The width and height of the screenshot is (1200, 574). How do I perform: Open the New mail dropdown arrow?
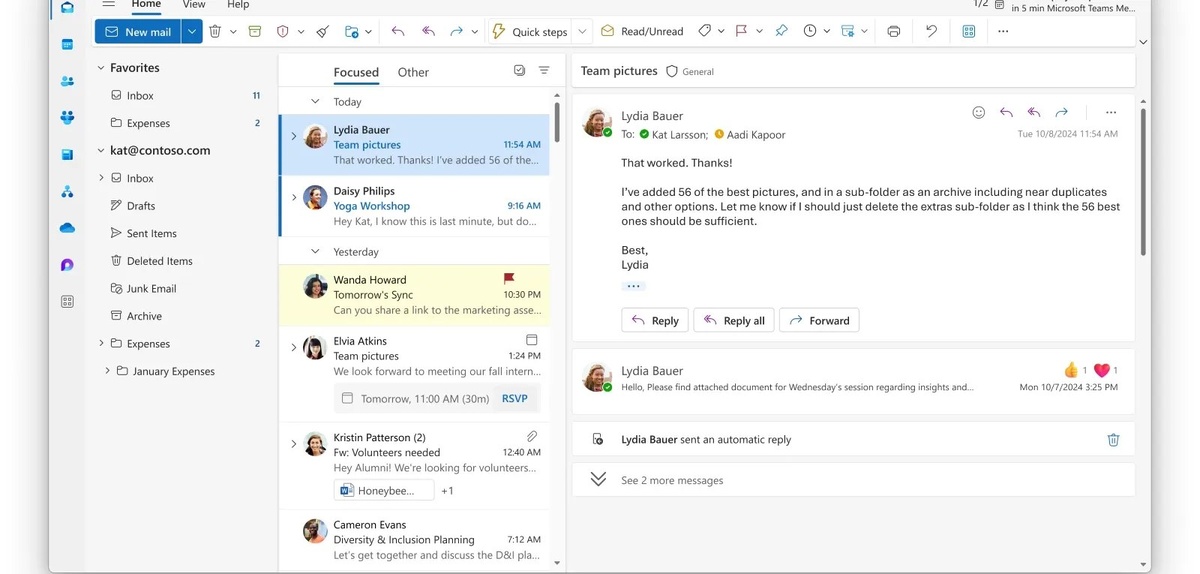tap(191, 32)
